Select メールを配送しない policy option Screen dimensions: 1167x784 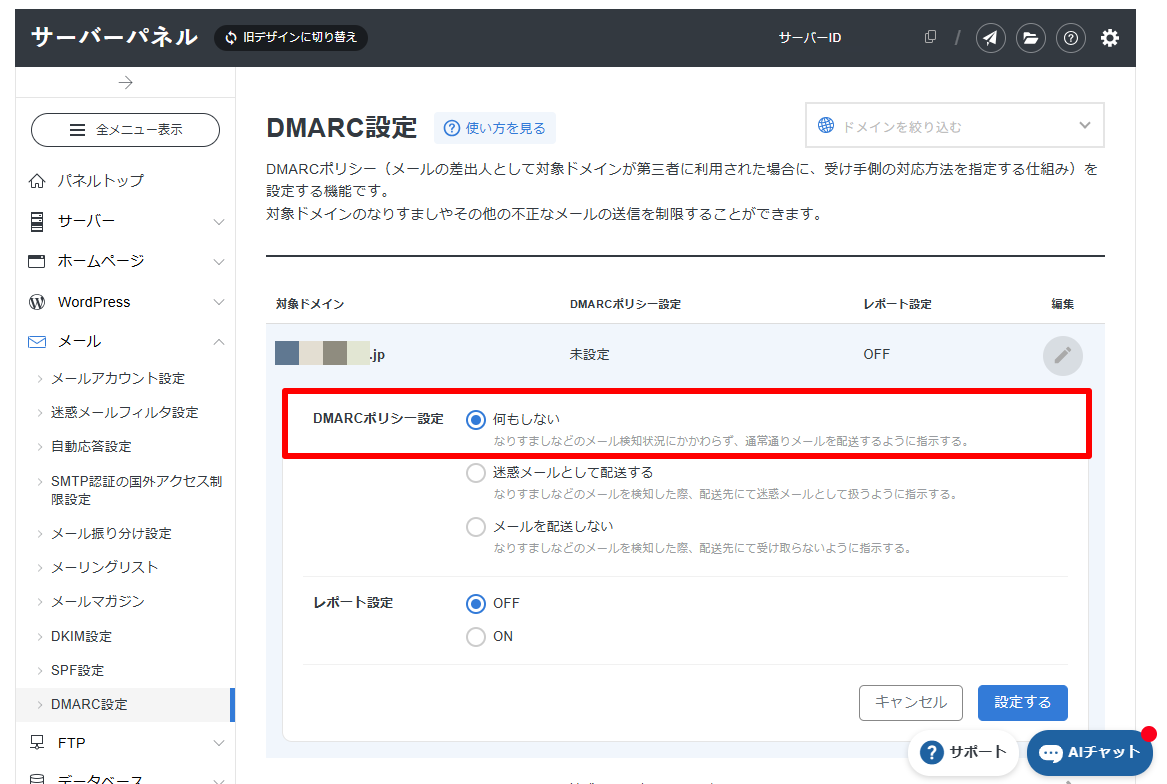point(476,527)
